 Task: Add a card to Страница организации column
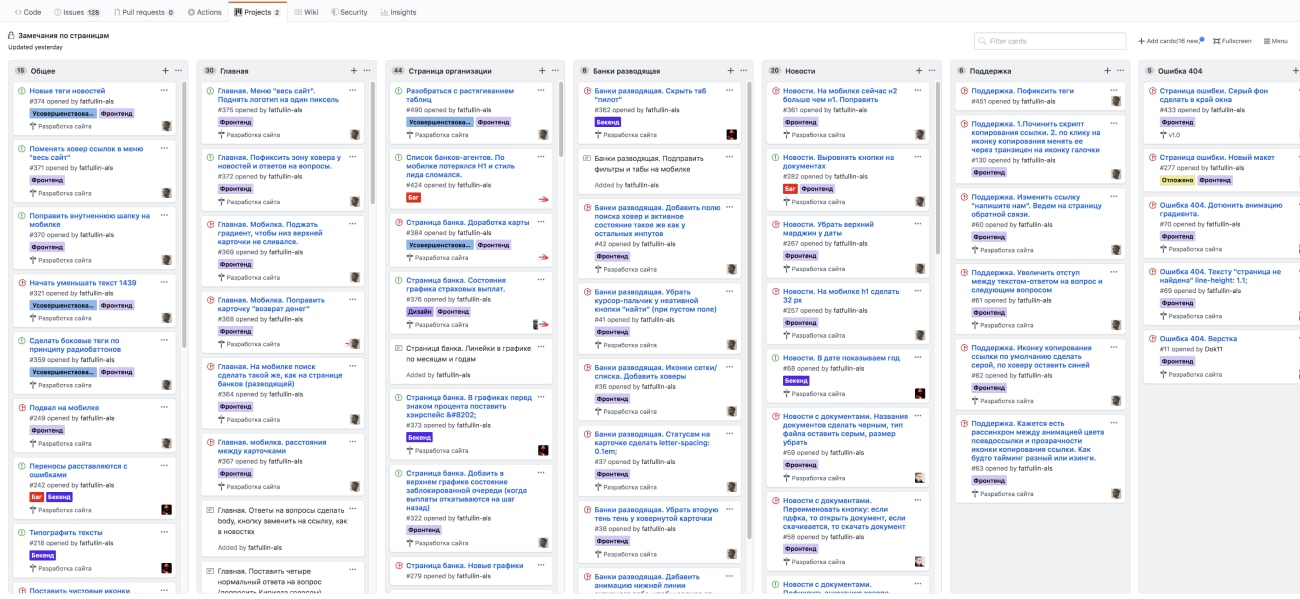click(542, 71)
